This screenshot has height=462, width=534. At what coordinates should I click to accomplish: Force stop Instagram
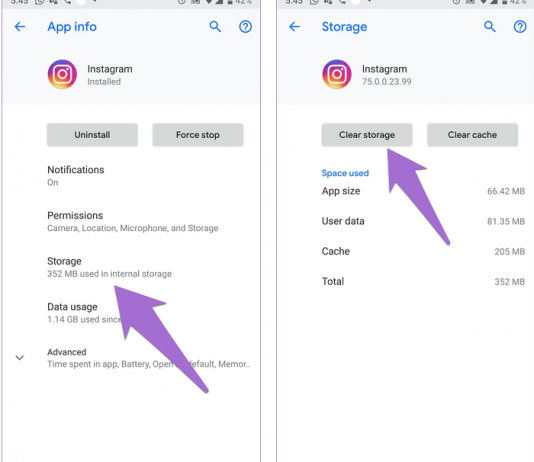pyautogui.click(x=198, y=135)
